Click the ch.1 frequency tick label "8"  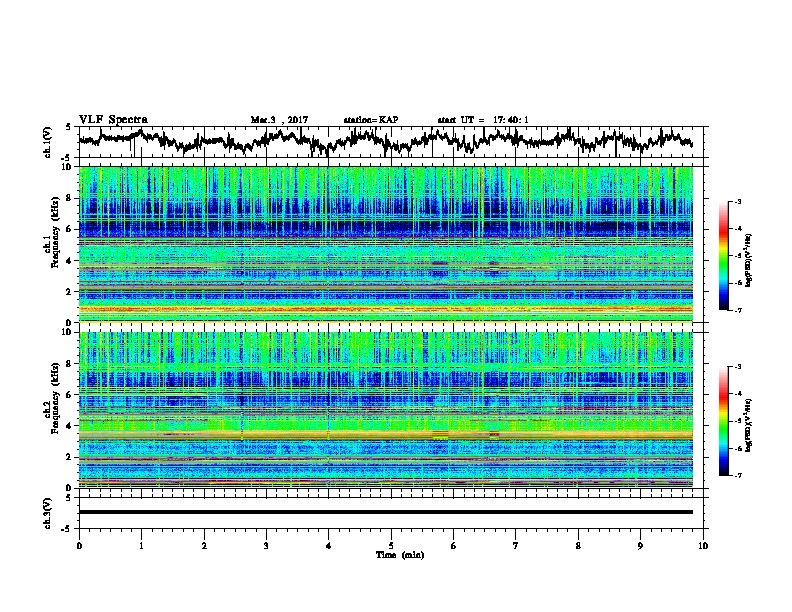coord(70,198)
